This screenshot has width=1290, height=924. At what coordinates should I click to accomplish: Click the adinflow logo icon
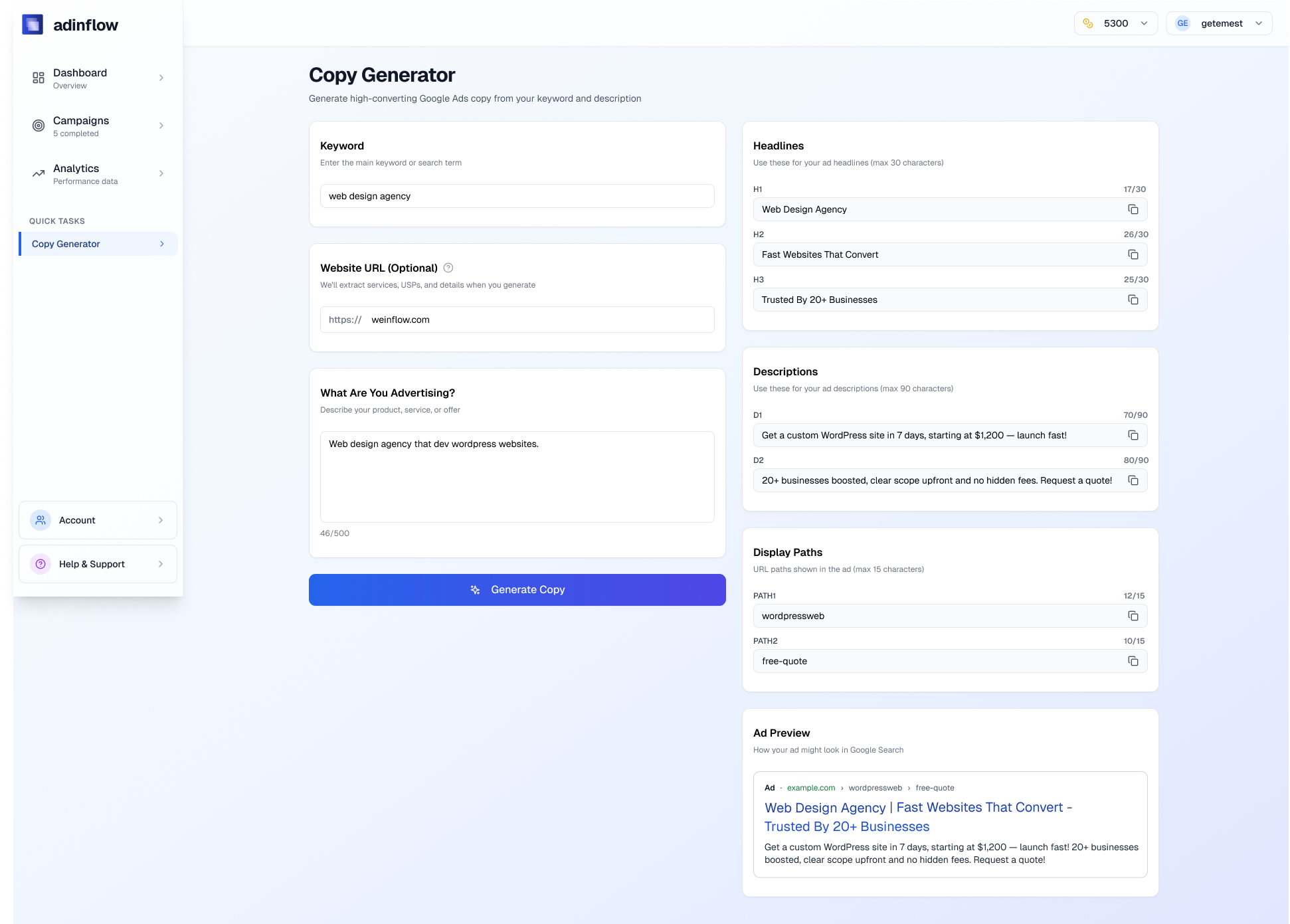pos(33,24)
